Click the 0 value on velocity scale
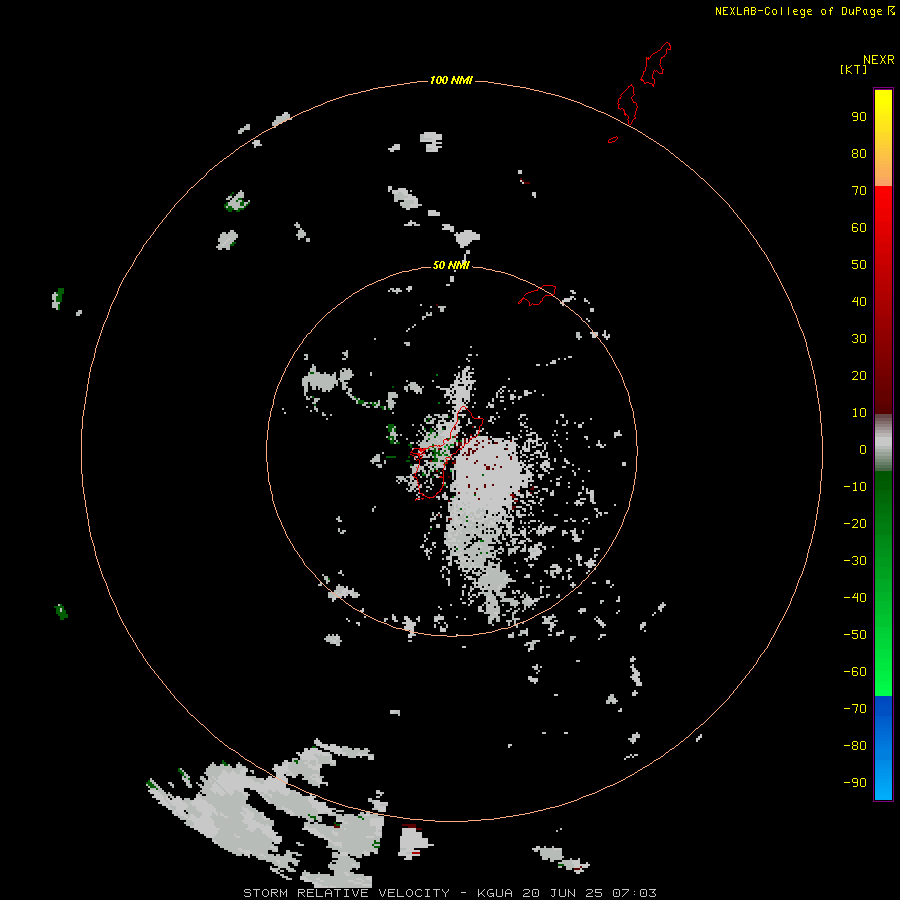The image size is (900, 900). pyautogui.click(x=863, y=450)
